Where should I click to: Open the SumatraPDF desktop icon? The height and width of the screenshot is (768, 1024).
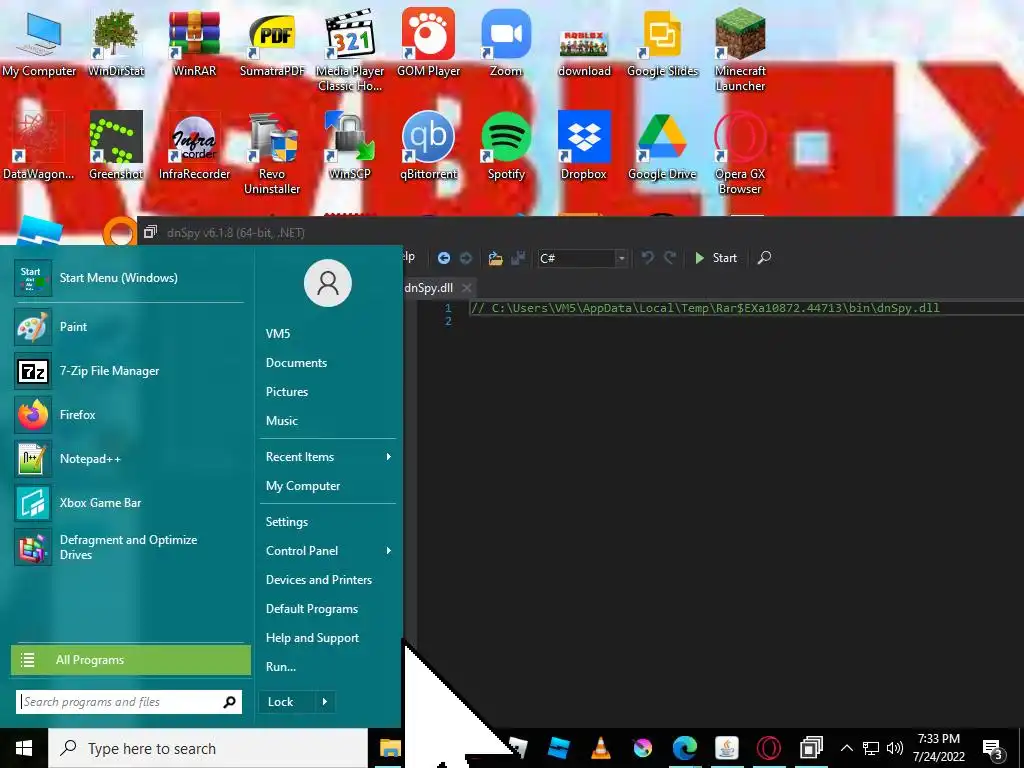pyautogui.click(x=272, y=42)
